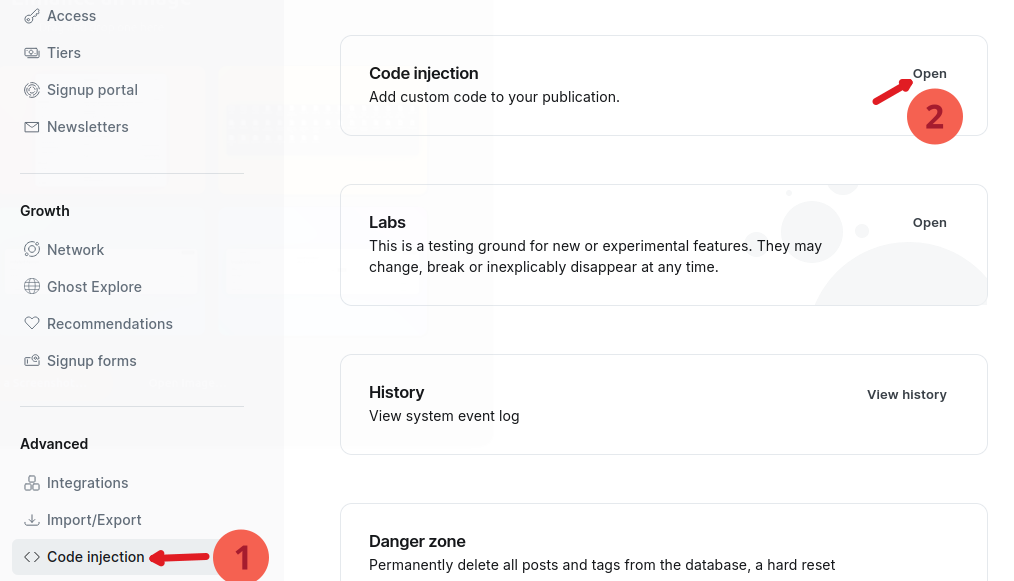Select the Danger zone heading

tap(417, 541)
